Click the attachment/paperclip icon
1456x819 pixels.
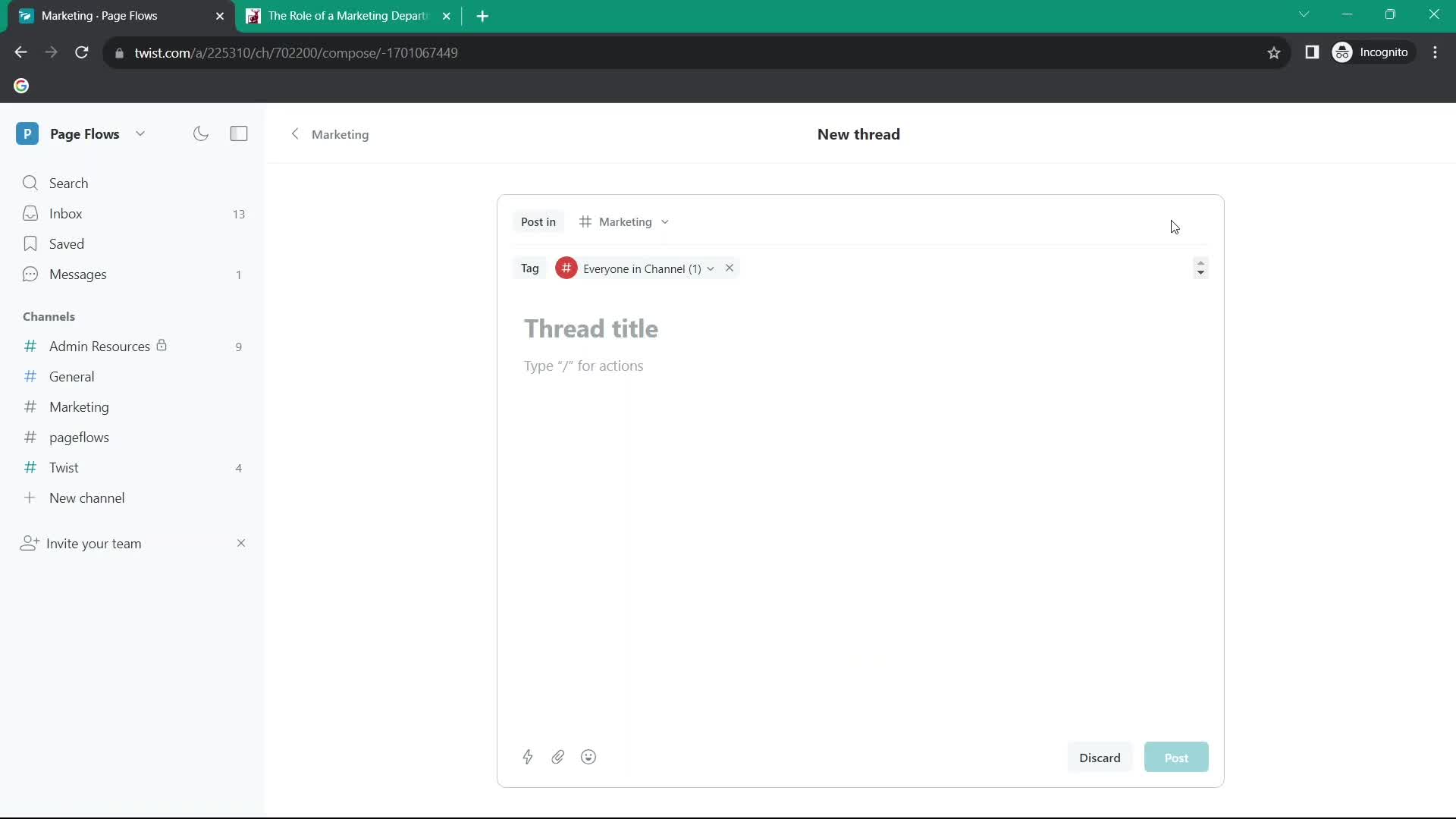click(557, 757)
